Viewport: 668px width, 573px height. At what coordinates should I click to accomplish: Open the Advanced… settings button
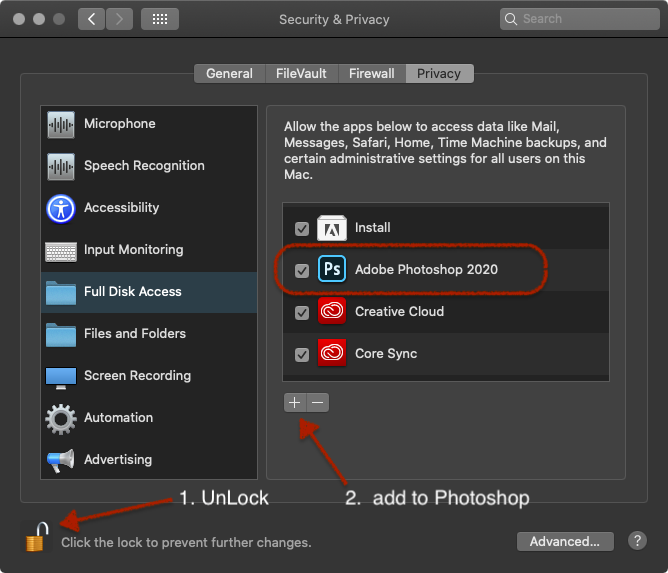pos(565,541)
